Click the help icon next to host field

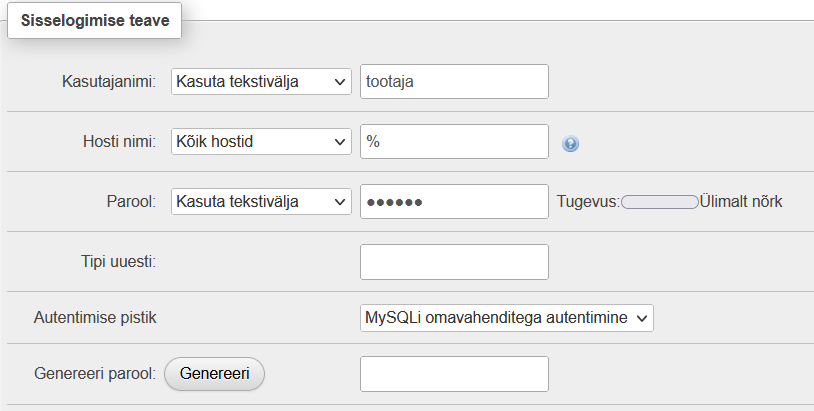tap(570, 143)
